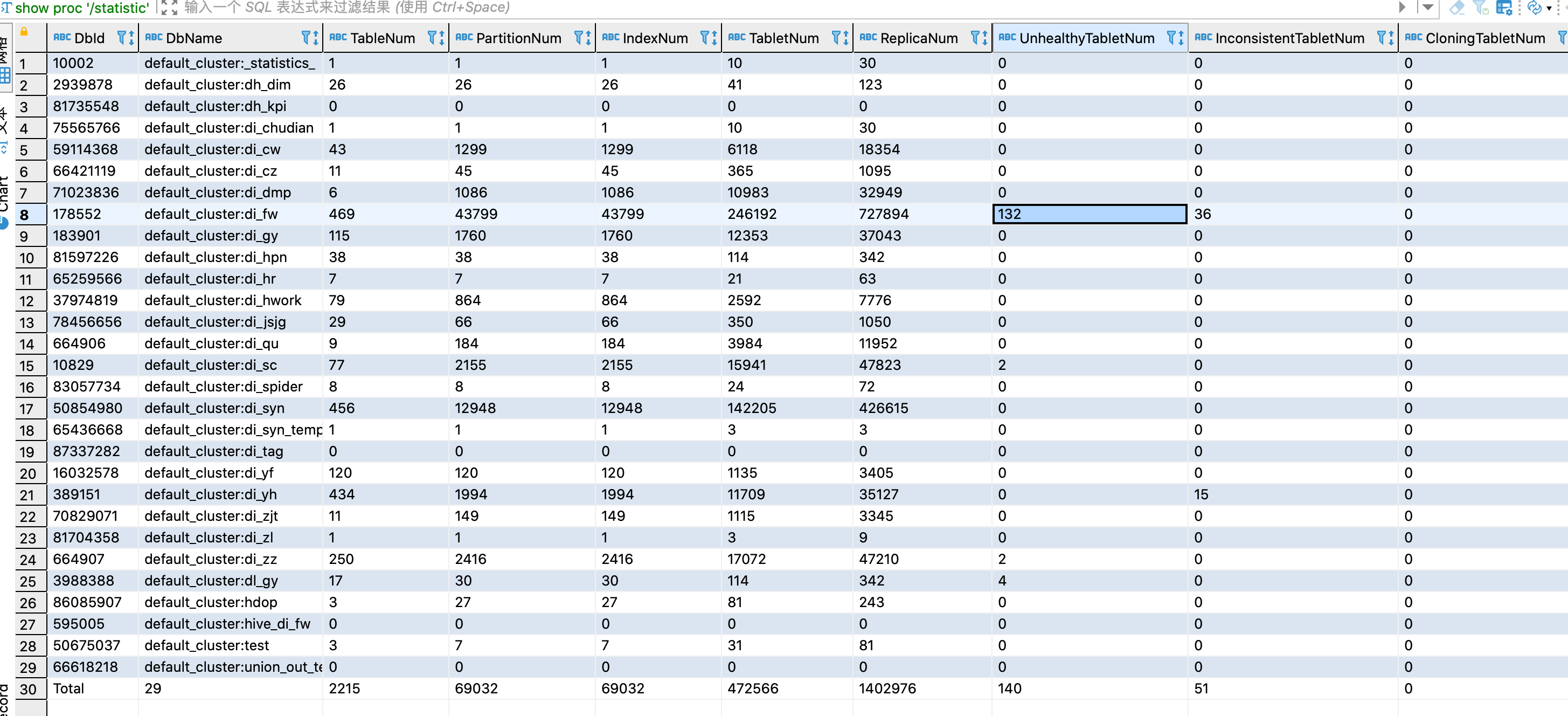Open the PartitionNum column filter dropdown
This screenshot has height=716, width=1568.
tap(579, 38)
